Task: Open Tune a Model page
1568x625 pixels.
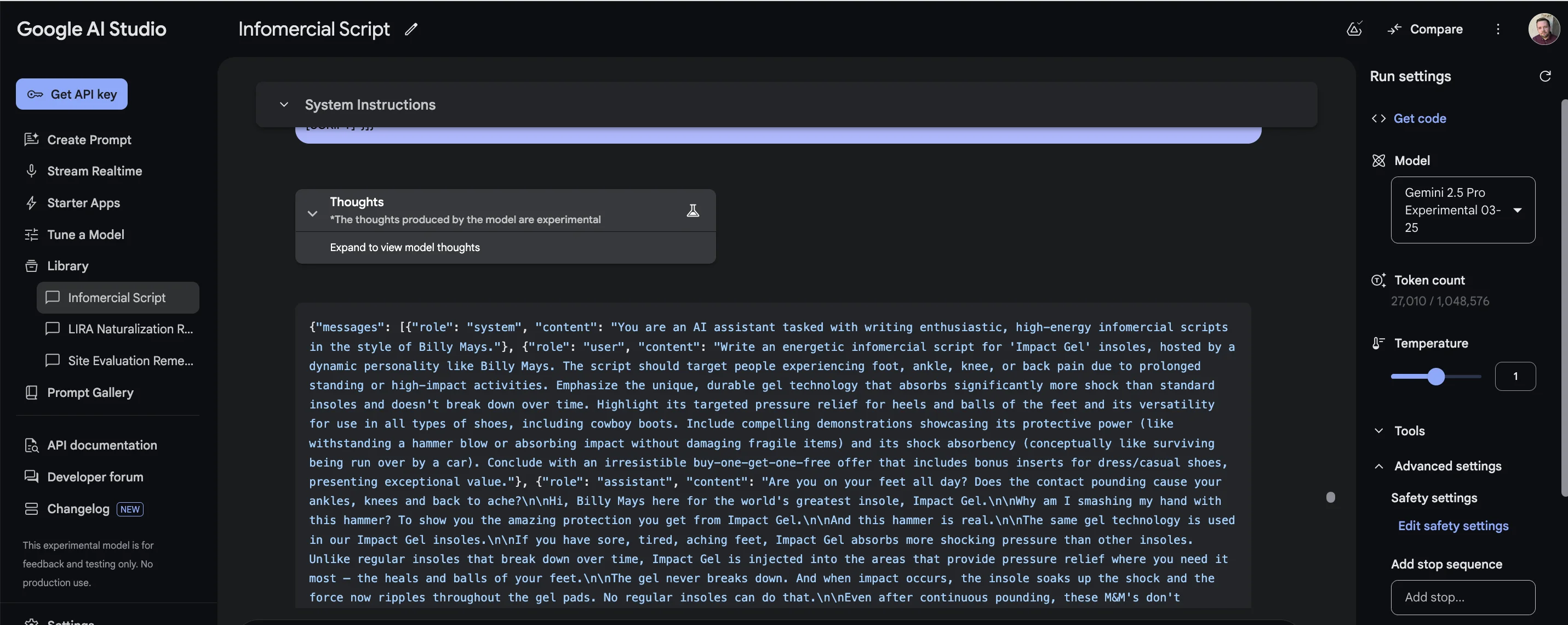Action: 85,235
